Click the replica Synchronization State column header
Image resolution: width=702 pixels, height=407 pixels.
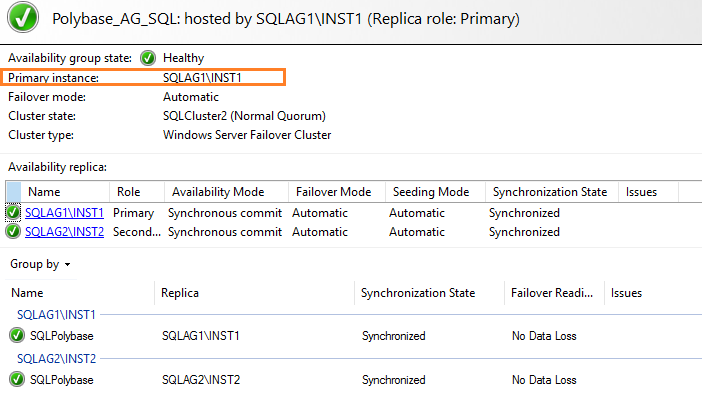coord(549,192)
